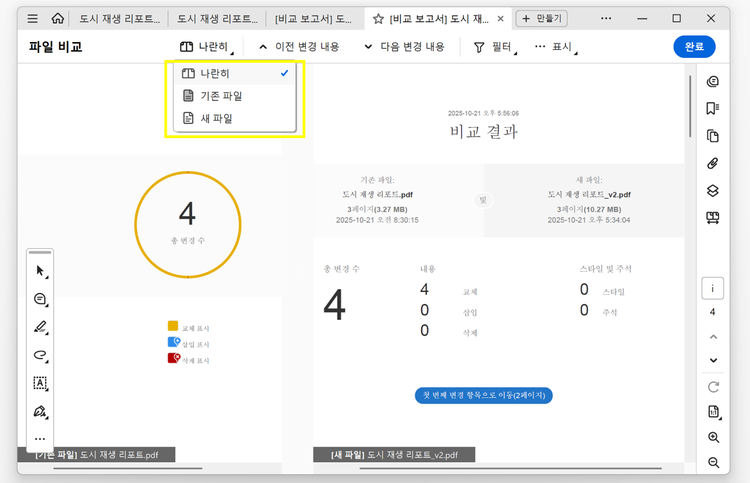
Task: Jump to 다음 변경 내용
Action: [x=405, y=46]
